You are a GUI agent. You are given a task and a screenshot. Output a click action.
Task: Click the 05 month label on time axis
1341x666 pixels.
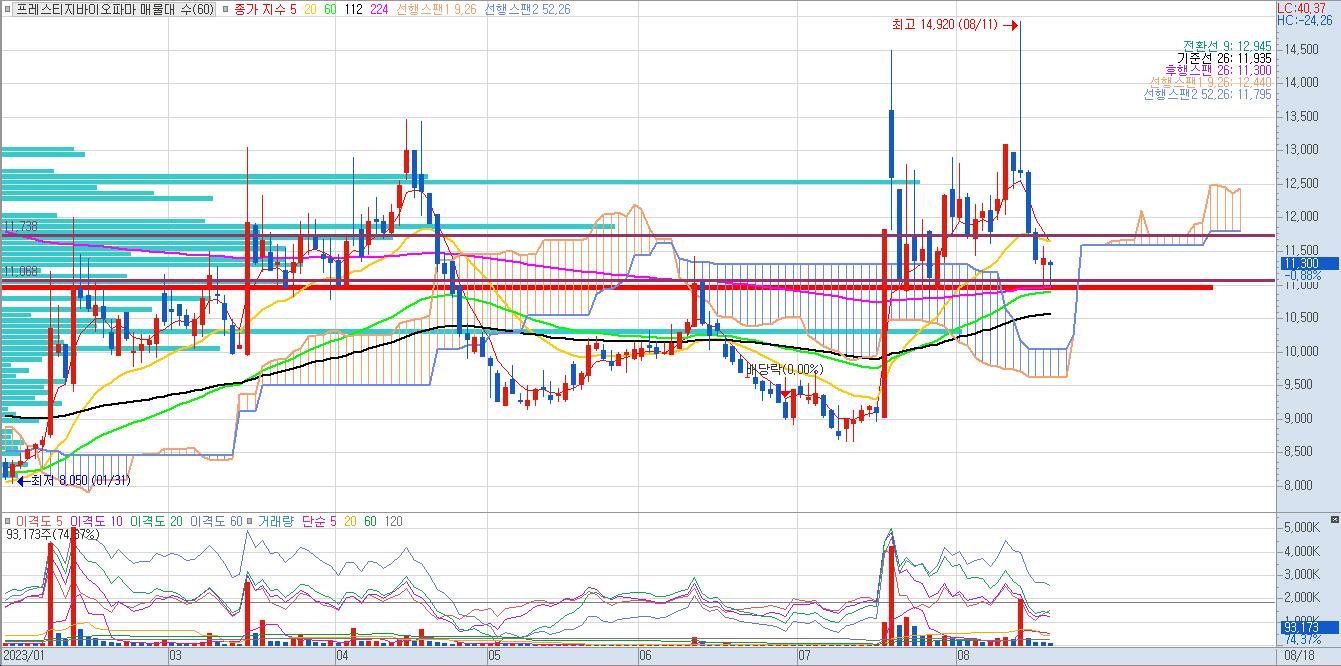494,657
